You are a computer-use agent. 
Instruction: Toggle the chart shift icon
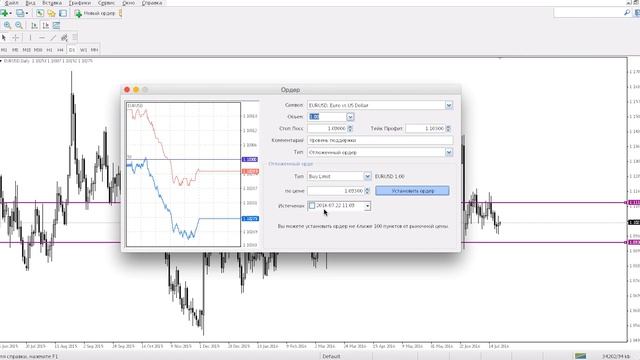45,25
